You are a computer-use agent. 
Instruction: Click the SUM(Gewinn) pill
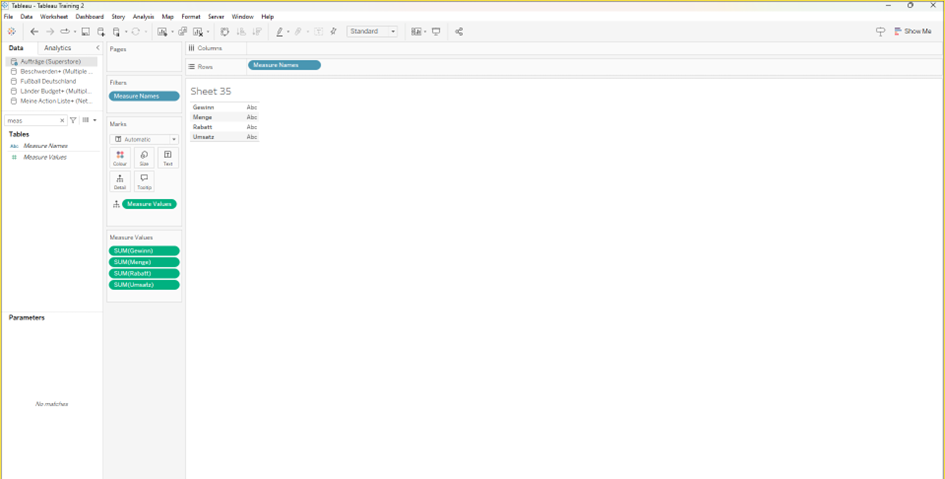[x=144, y=251]
